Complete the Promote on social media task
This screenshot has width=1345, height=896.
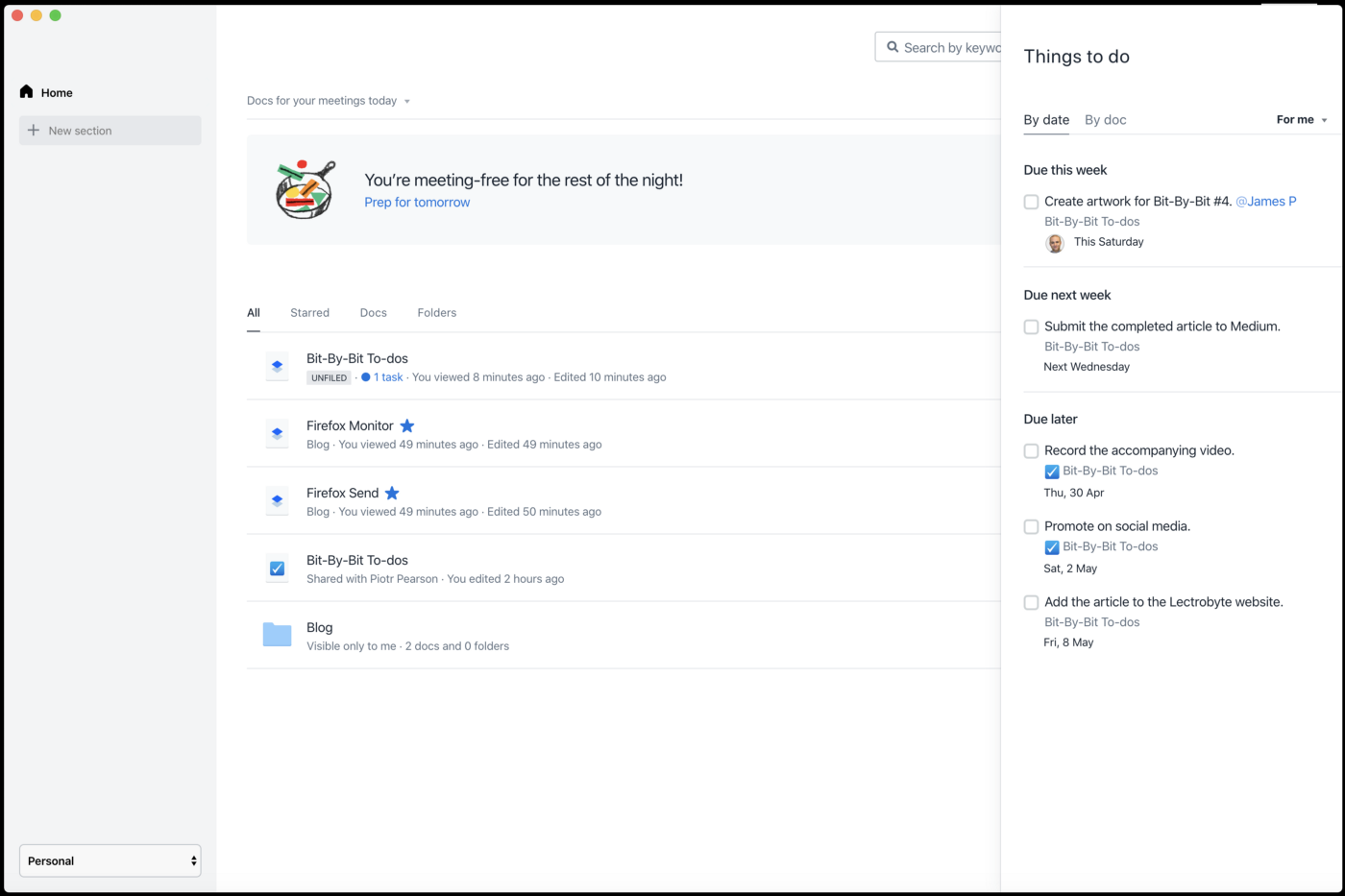pos(1031,526)
